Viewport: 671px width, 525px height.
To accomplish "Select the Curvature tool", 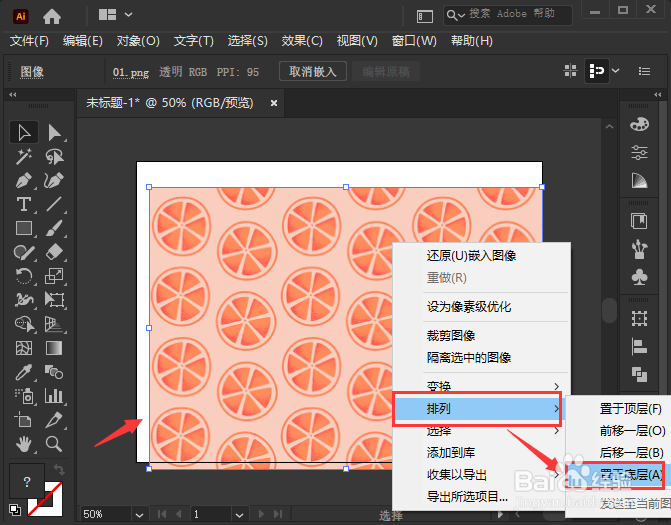I will pos(54,181).
